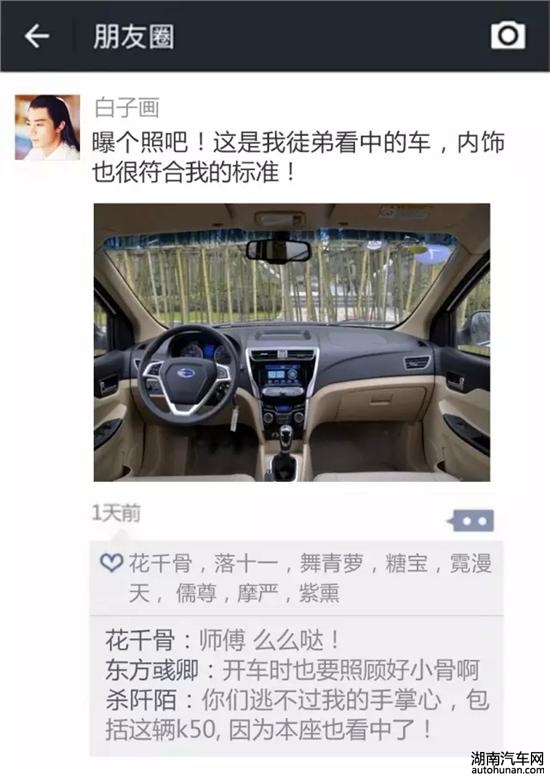Open liker 花千骨 in likes list
The width and height of the screenshot is (550, 779).
pos(160,563)
